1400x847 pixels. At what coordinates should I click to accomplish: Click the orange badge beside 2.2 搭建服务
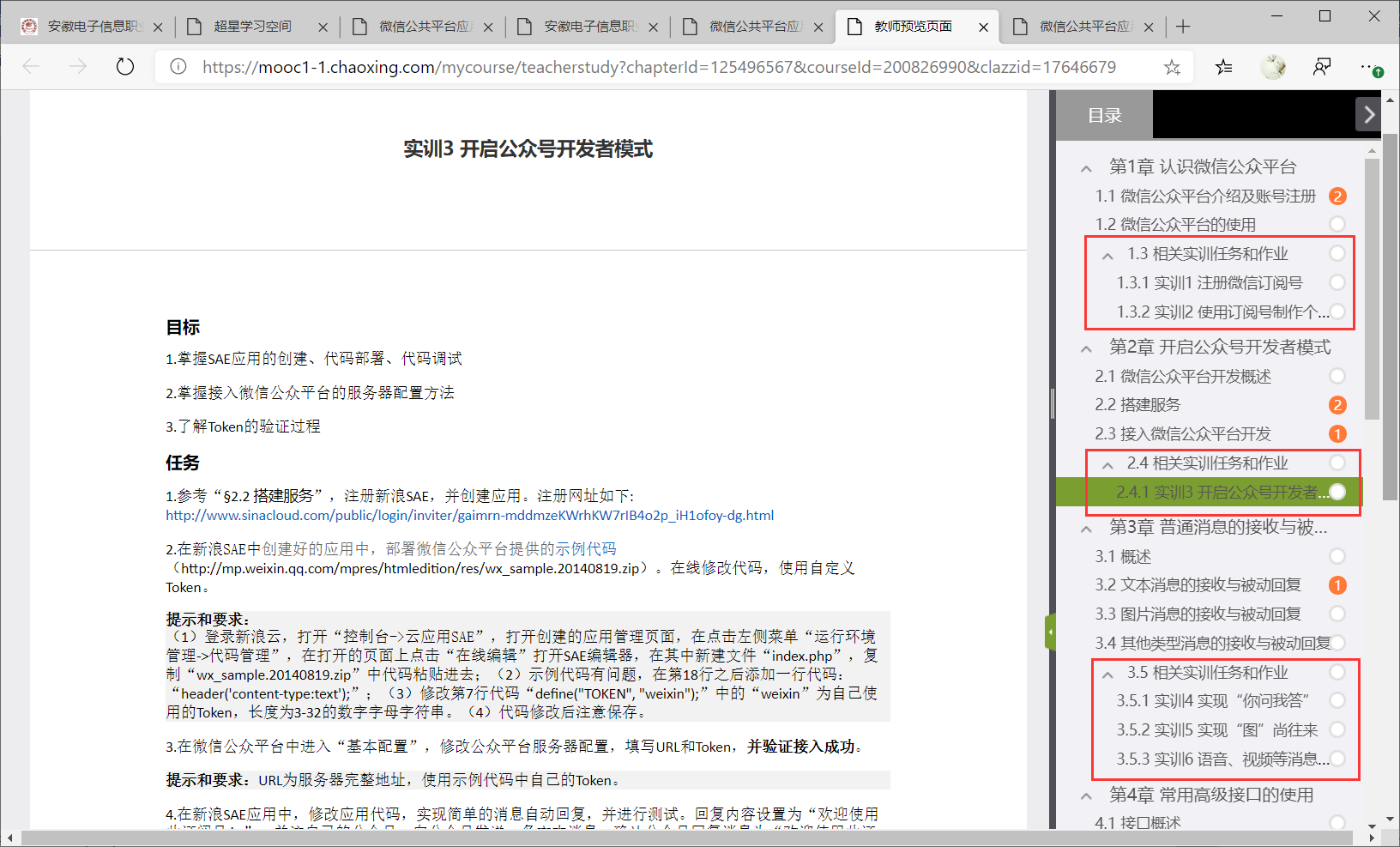[x=1337, y=405]
